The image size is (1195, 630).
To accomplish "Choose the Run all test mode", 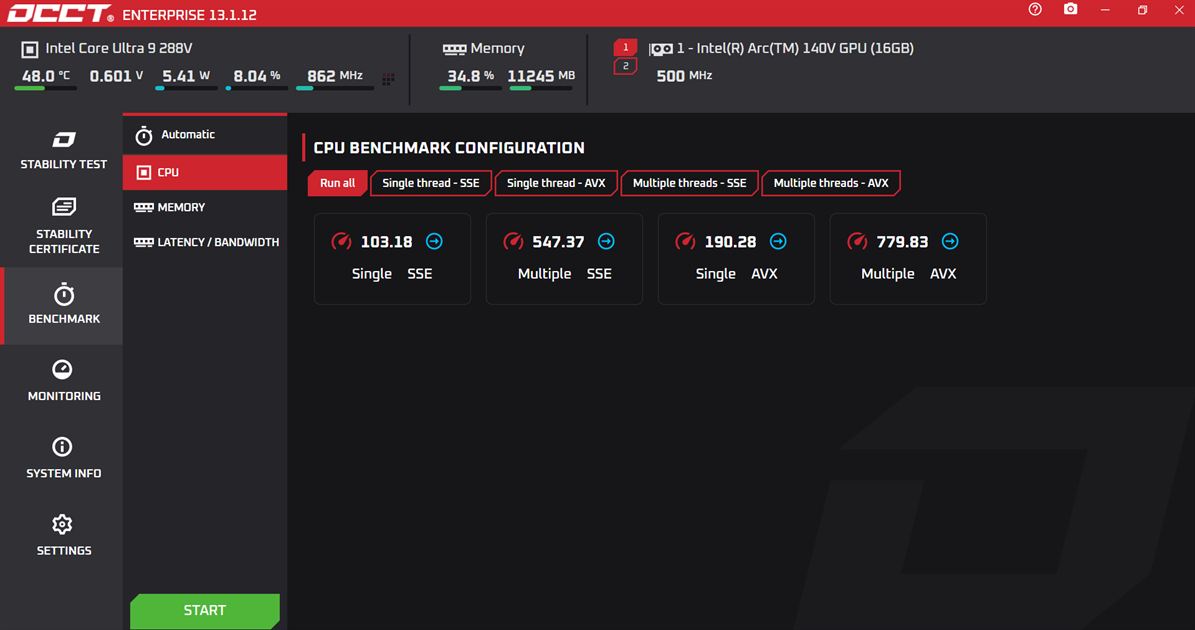I will pyautogui.click(x=338, y=183).
